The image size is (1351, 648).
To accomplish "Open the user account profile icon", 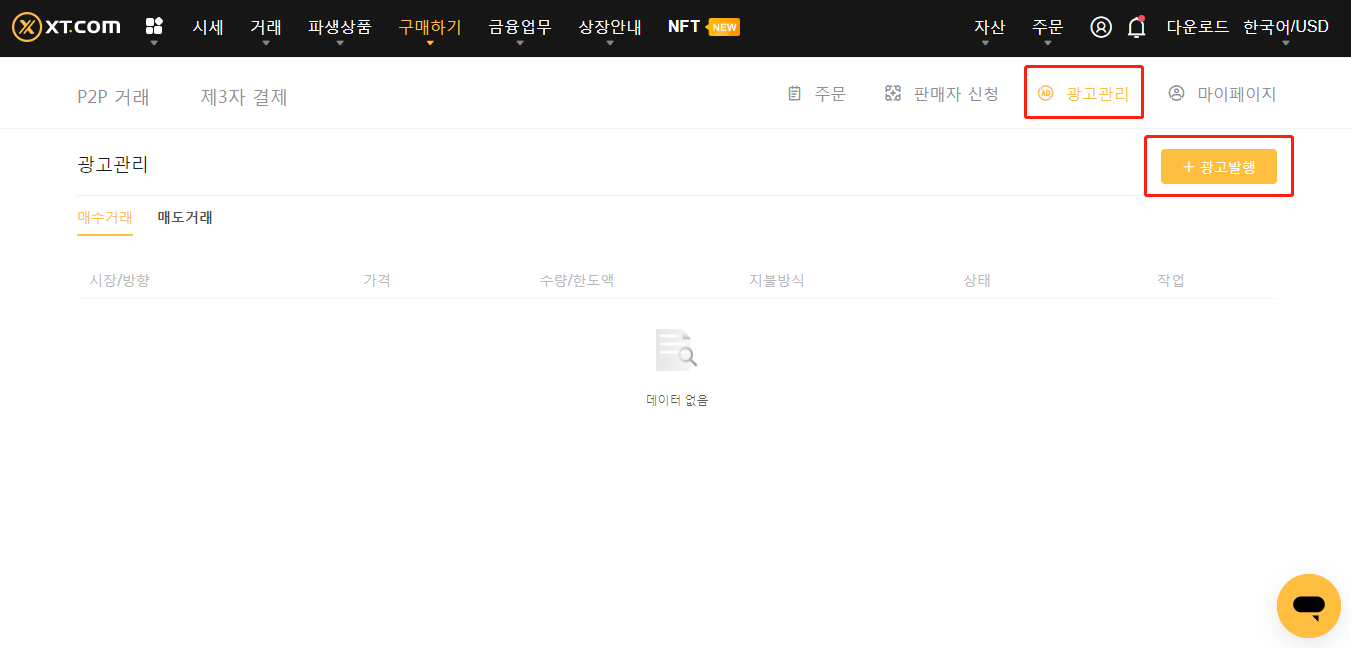I will coord(1101,27).
